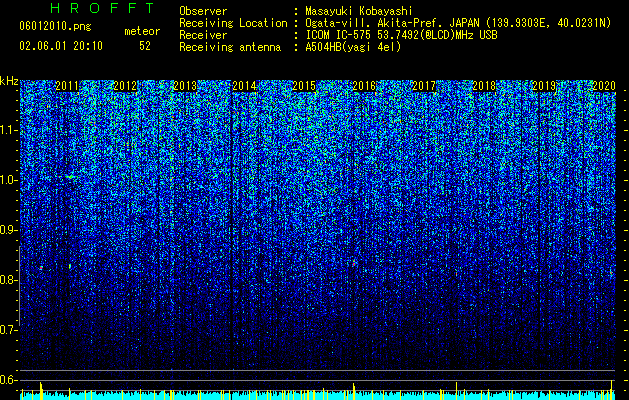Click the 2017 time marker
Viewport: 629px width, 400px height.
point(424,86)
